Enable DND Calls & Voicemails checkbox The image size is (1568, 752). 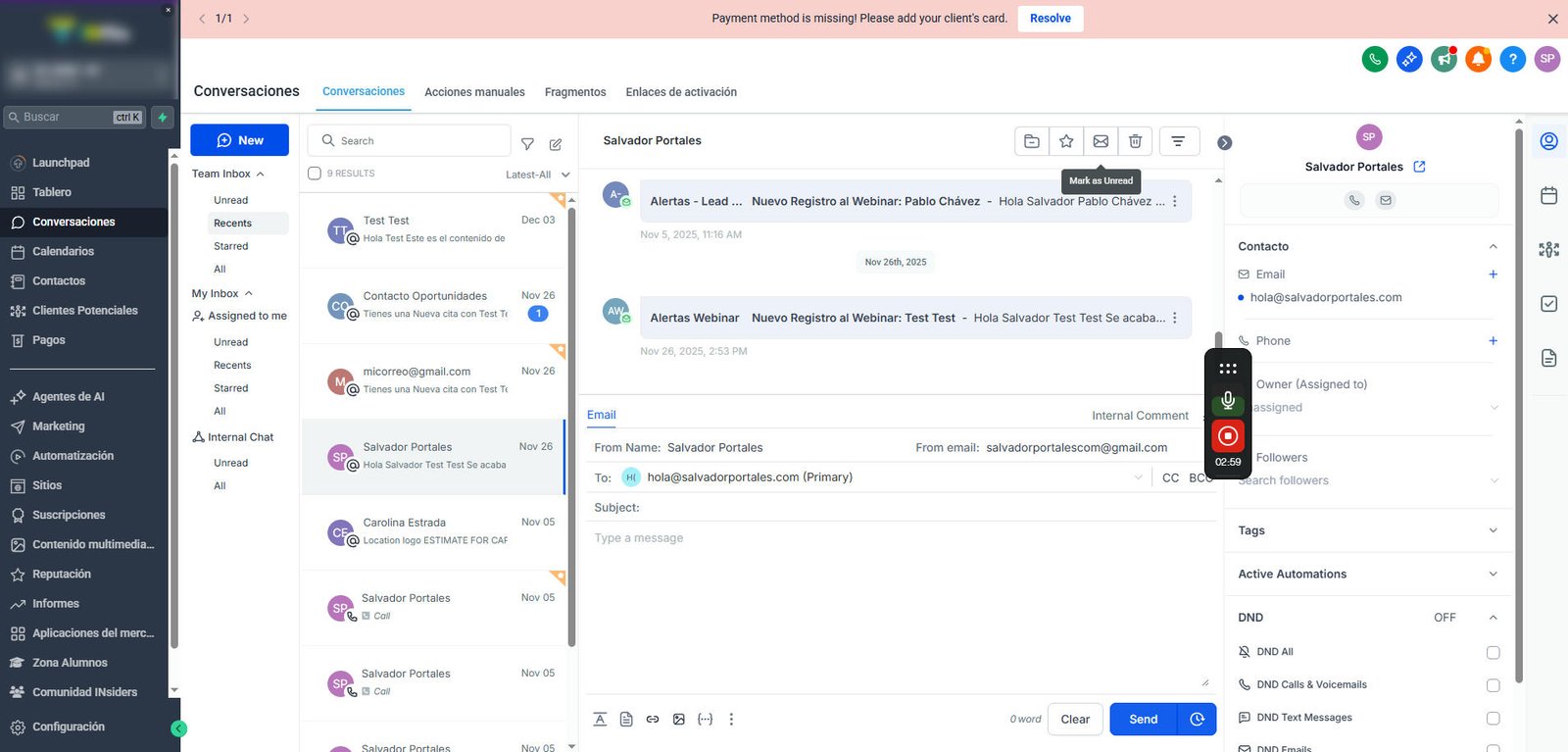tap(1493, 685)
